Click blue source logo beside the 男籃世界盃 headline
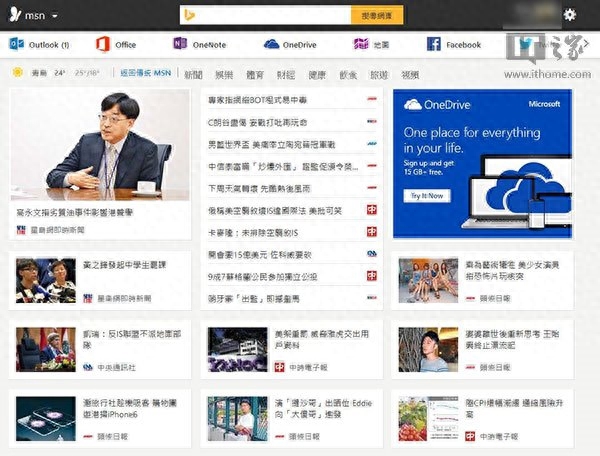The image size is (600, 456). (372, 144)
